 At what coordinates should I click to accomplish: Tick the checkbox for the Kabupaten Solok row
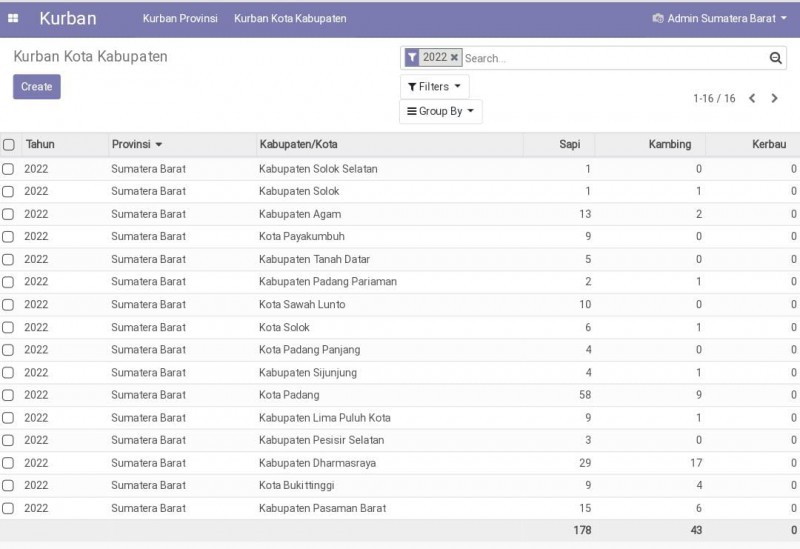pos(8,191)
